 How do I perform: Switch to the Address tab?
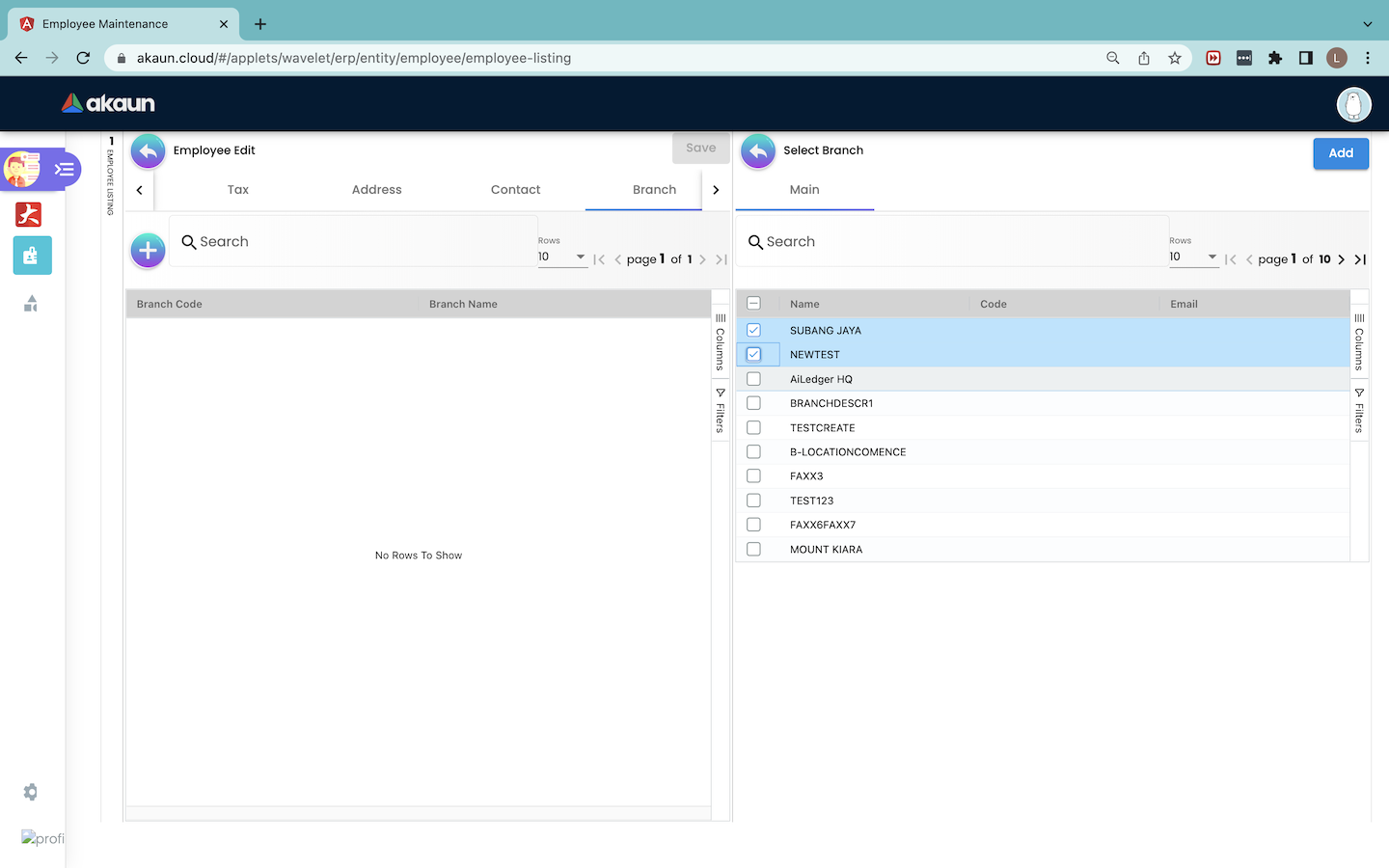(376, 190)
